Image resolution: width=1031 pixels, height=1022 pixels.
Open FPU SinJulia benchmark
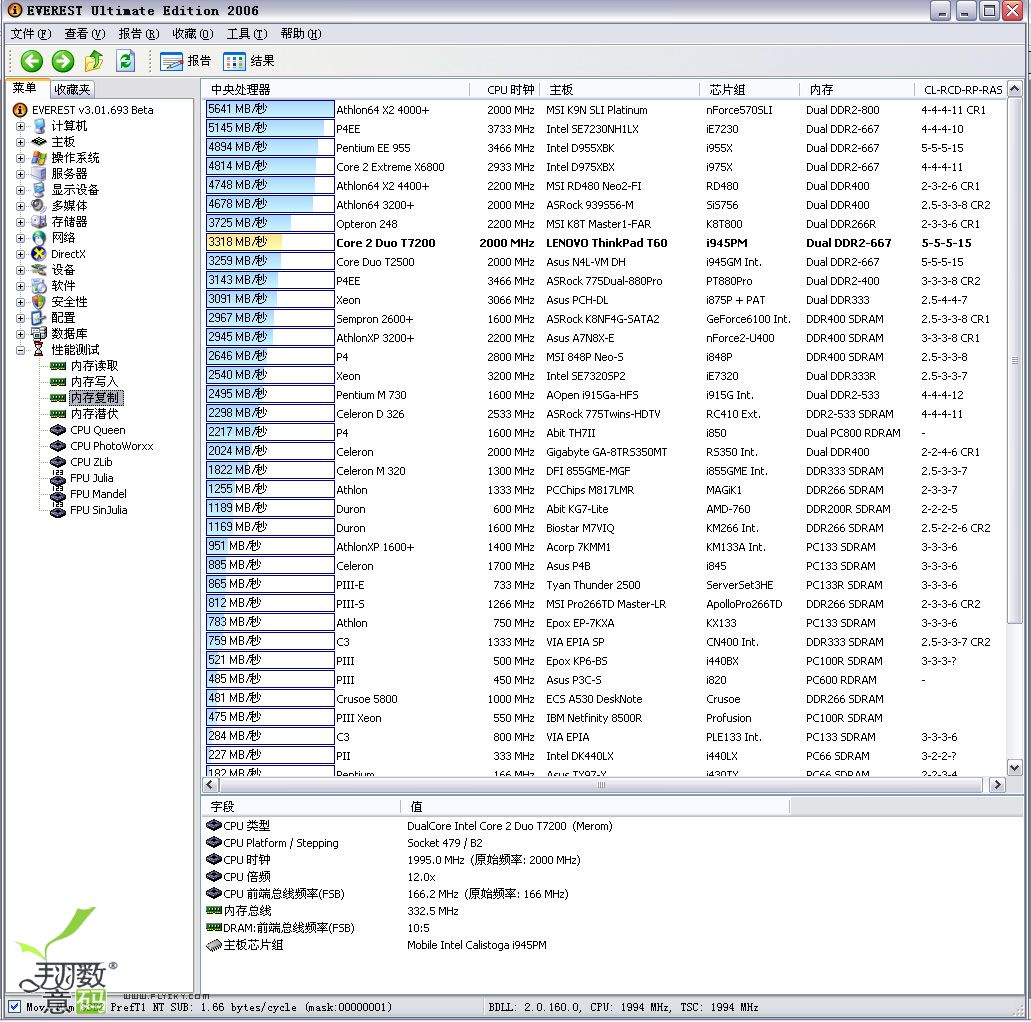point(99,510)
